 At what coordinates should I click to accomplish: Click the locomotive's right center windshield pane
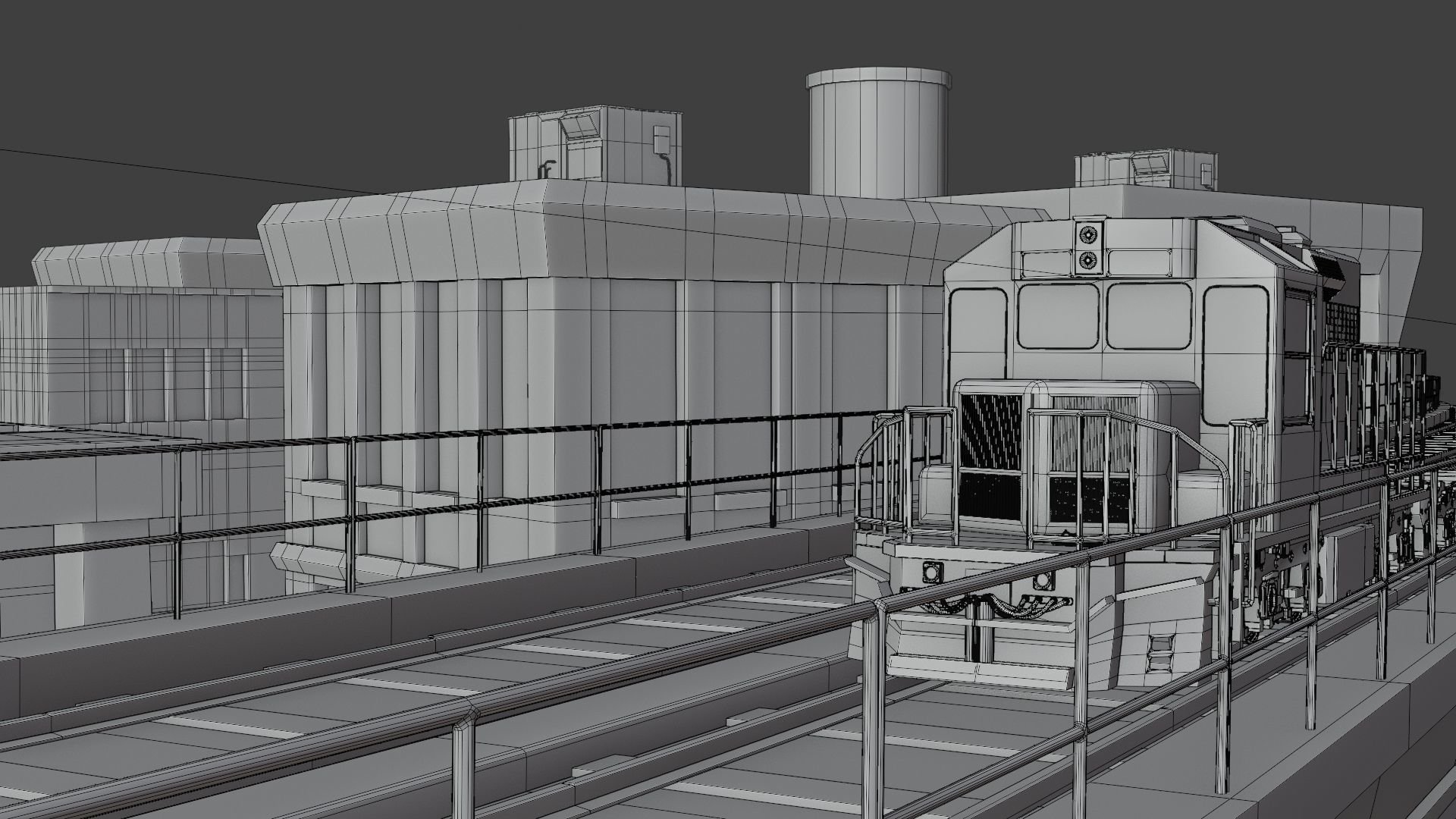(x=1149, y=315)
